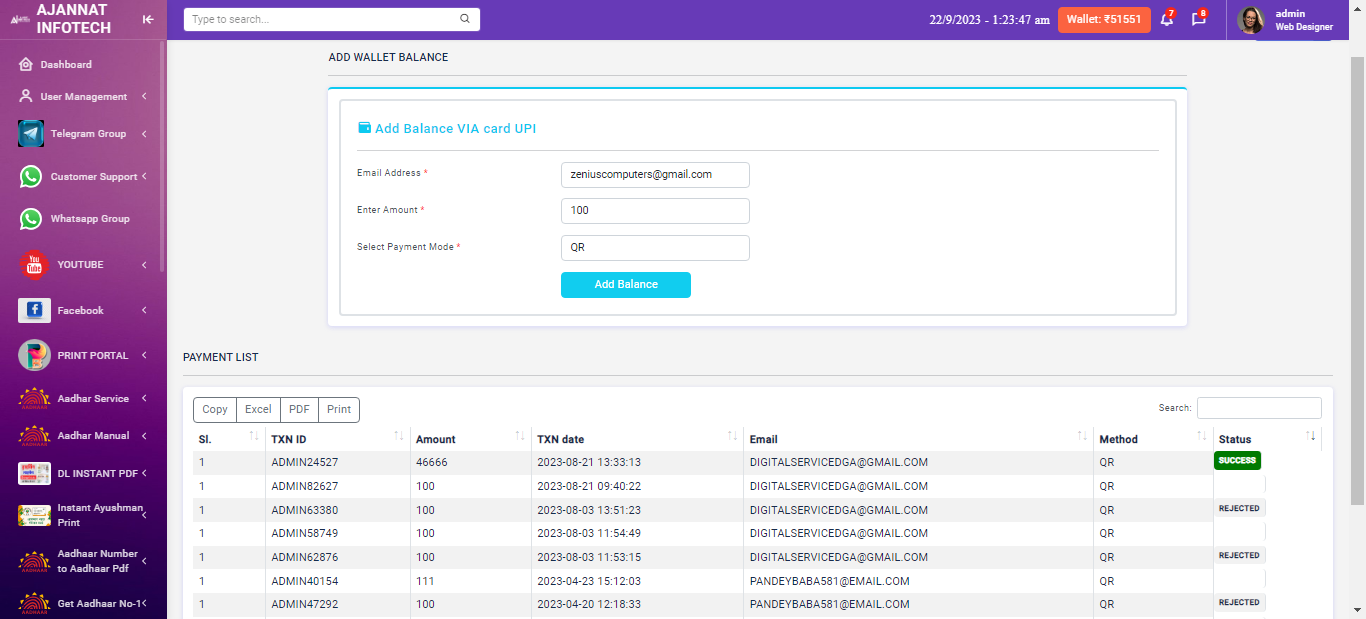Expand the User Management menu
Image resolution: width=1366 pixels, height=619 pixels.
click(84, 97)
